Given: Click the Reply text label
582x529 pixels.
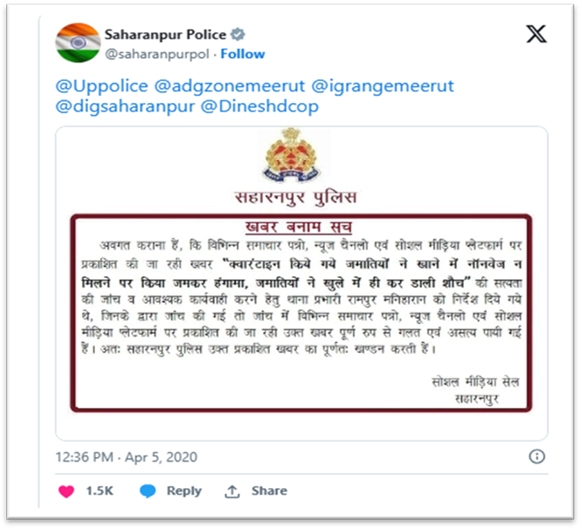Looking at the screenshot, I should pos(184,491).
